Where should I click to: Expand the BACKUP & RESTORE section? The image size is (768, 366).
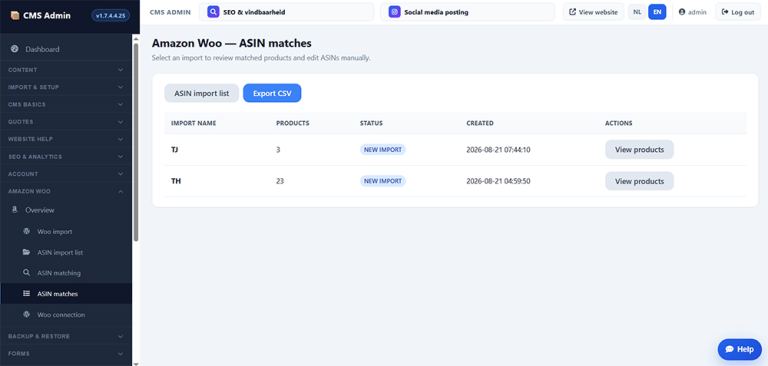click(x=66, y=336)
